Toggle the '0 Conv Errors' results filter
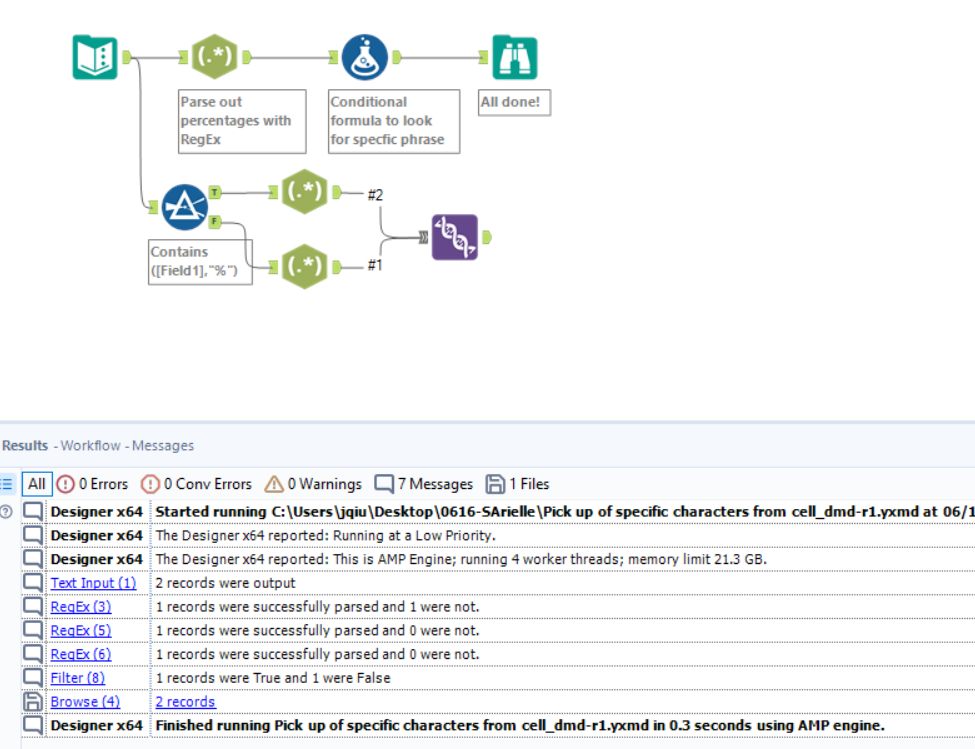The width and height of the screenshot is (975, 749). pos(197,484)
